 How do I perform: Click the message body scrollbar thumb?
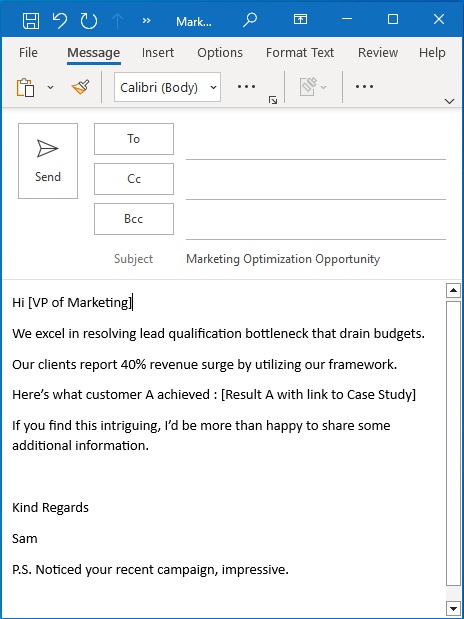453,443
